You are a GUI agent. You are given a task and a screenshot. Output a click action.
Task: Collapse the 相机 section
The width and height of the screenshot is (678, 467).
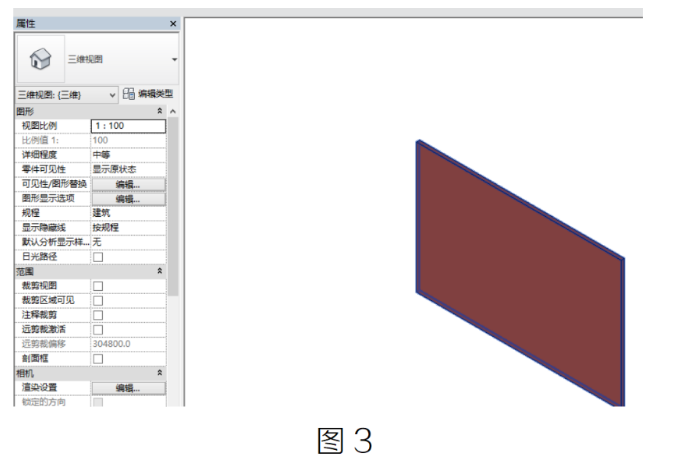(x=160, y=372)
